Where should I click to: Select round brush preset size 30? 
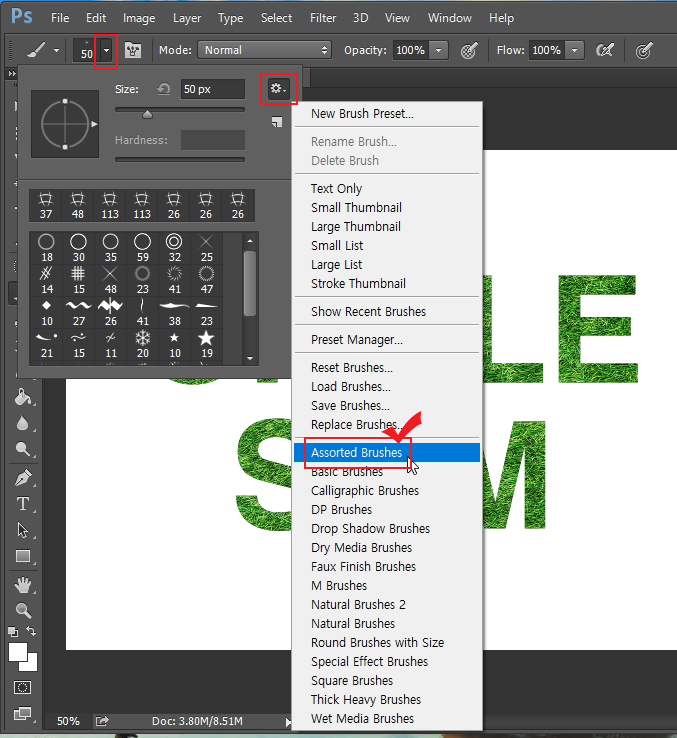pos(79,248)
